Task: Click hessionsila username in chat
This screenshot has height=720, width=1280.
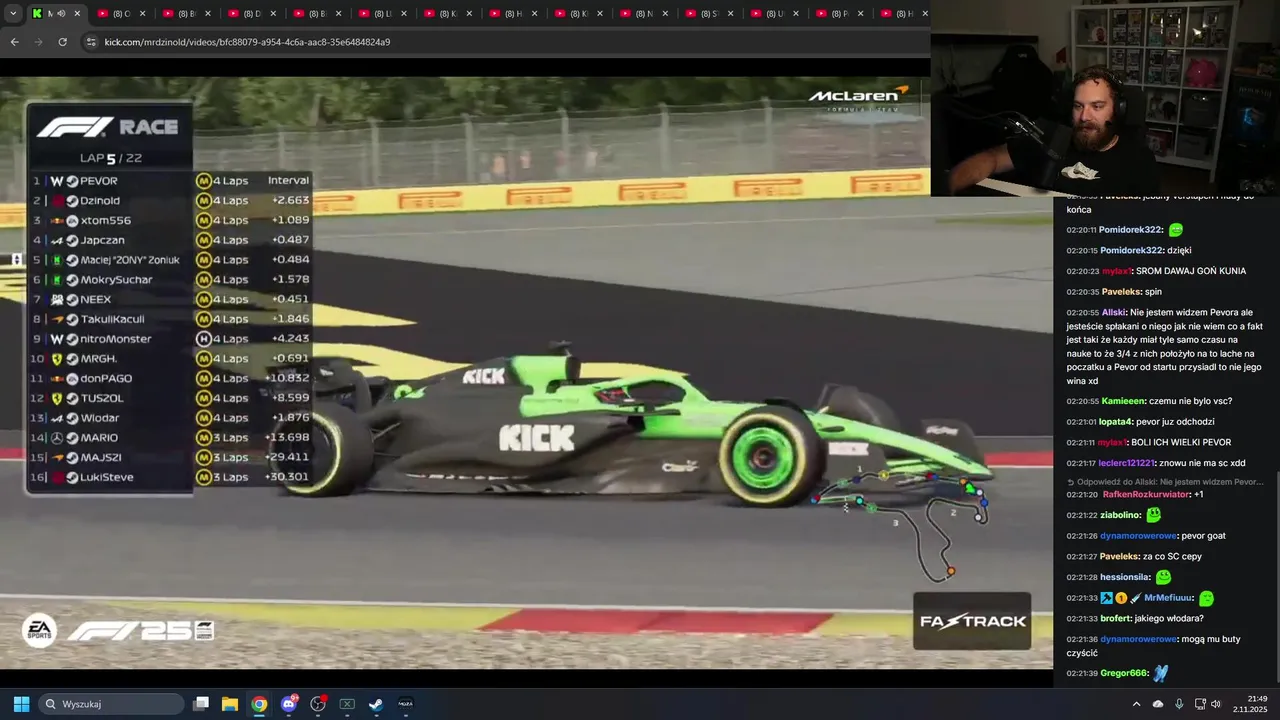Action: [1125, 577]
